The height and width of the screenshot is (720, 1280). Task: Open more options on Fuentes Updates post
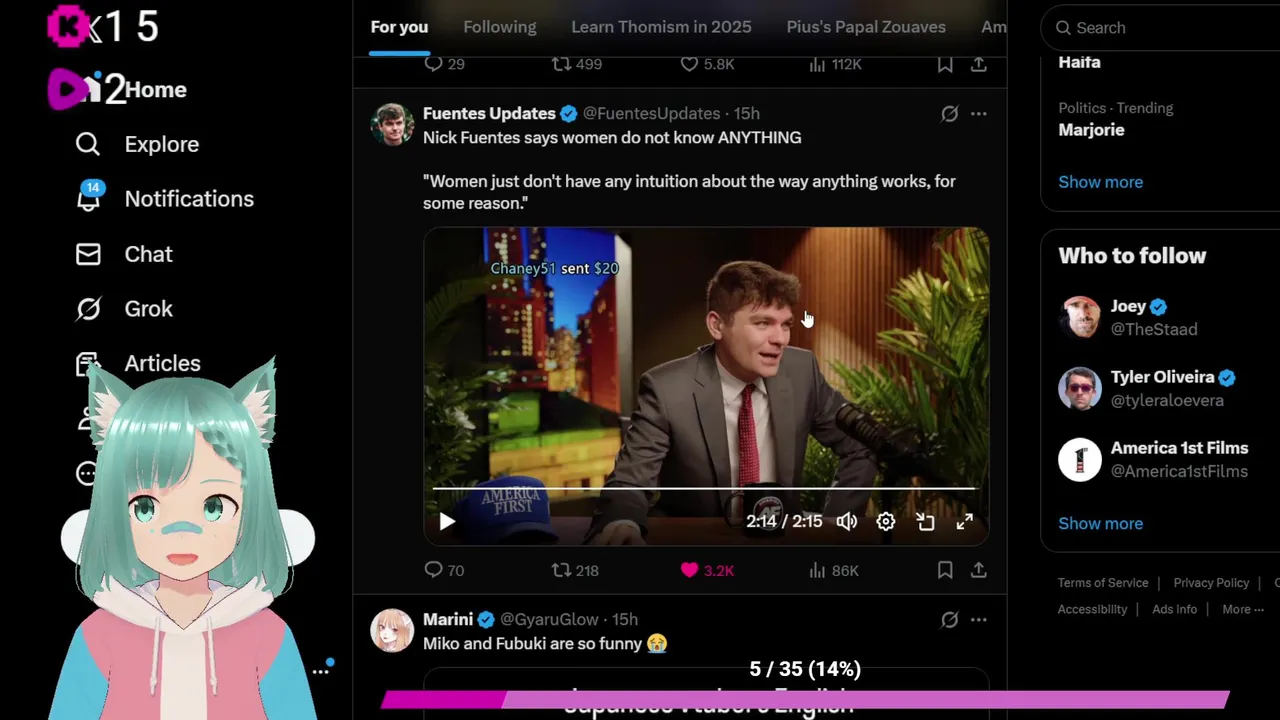[x=979, y=114]
